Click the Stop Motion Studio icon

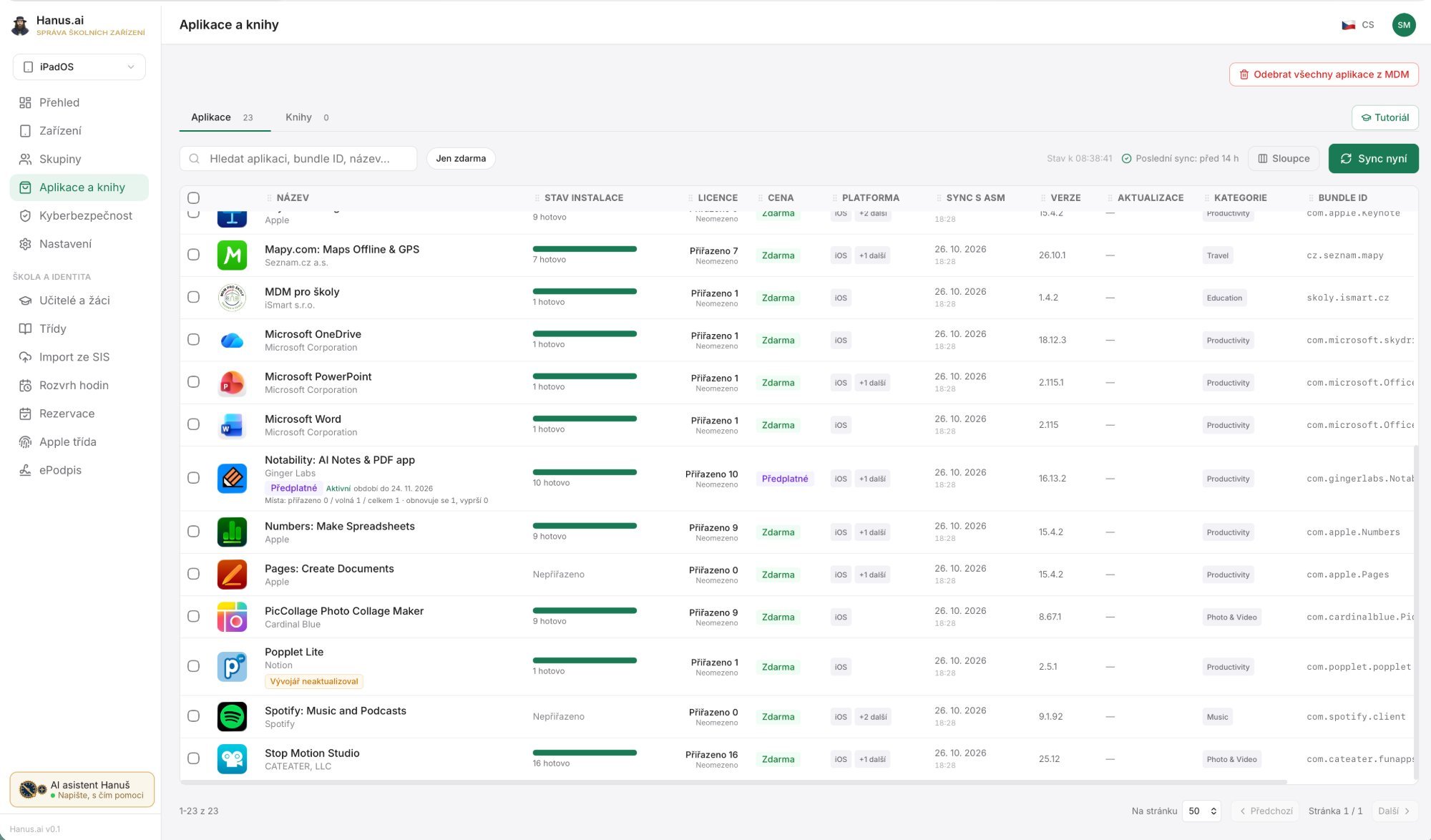click(x=232, y=759)
